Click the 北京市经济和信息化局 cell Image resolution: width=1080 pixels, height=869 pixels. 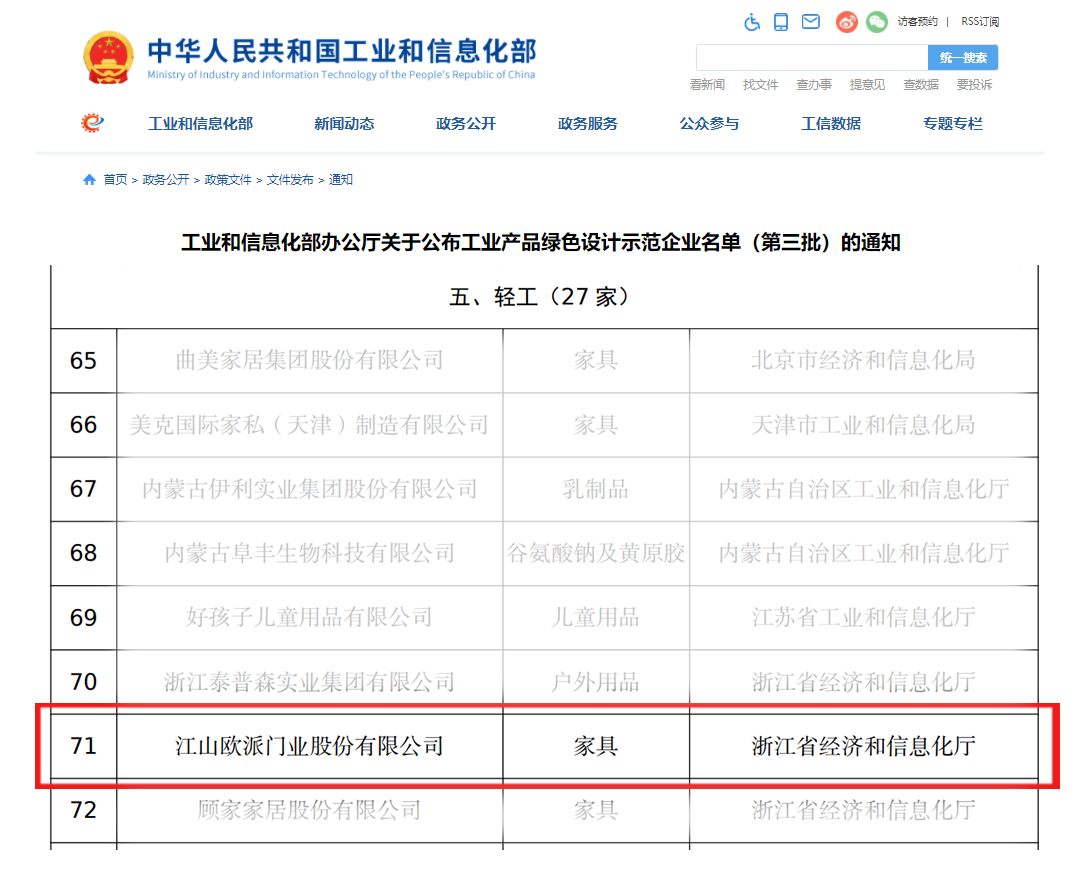tap(864, 360)
